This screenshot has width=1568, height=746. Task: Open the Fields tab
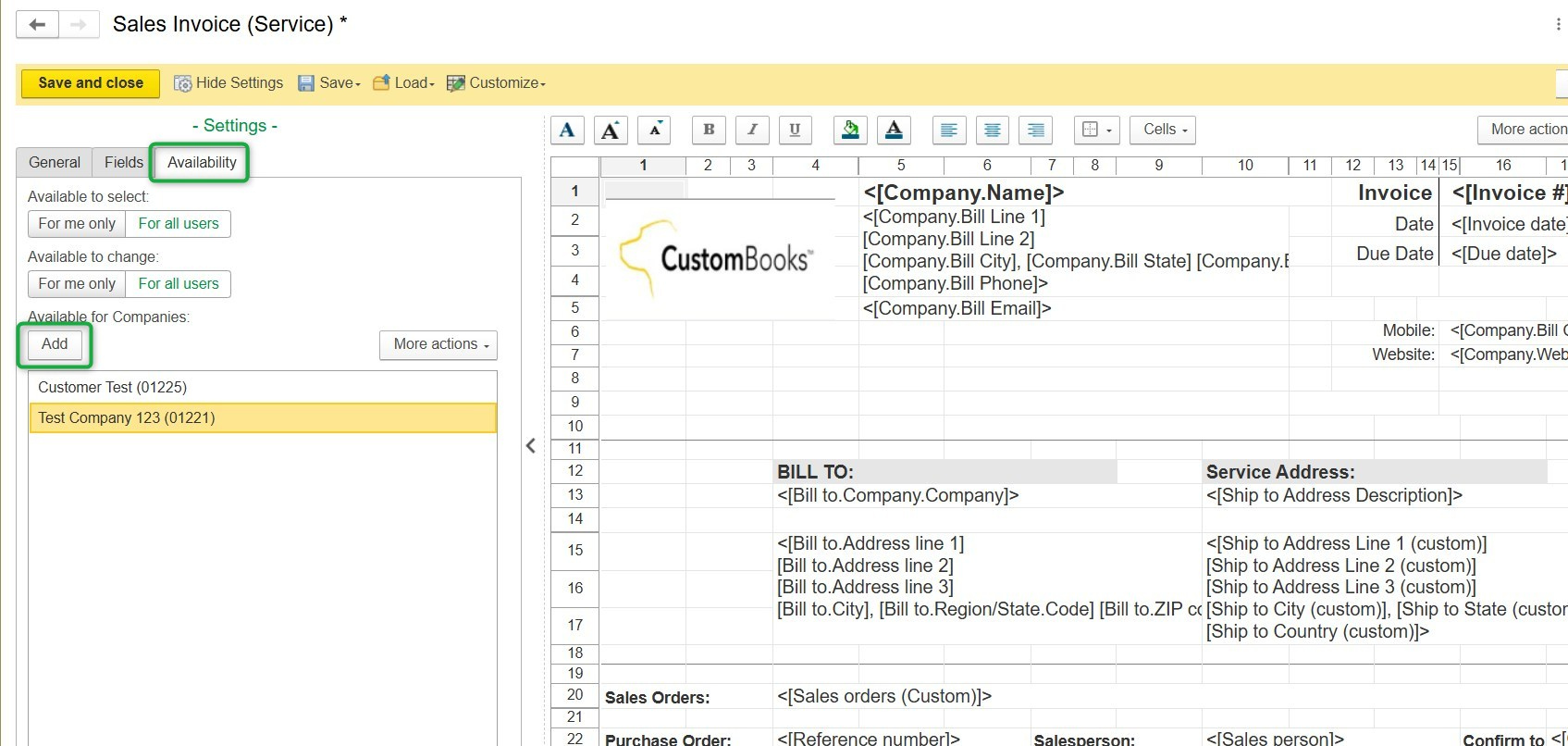click(123, 163)
